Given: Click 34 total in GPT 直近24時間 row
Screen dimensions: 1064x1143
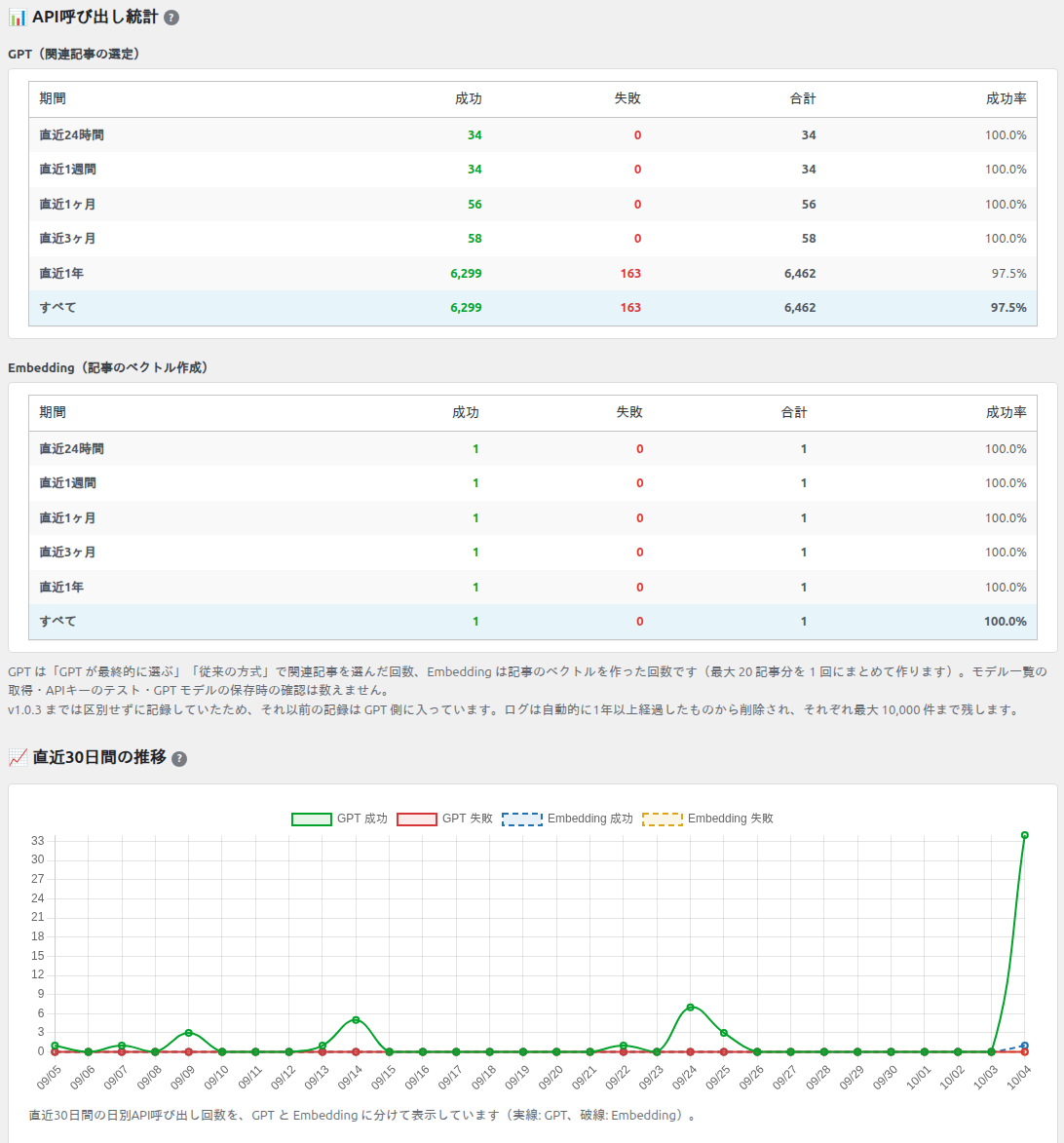Looking at the screenshot, I should pos(809,134).
